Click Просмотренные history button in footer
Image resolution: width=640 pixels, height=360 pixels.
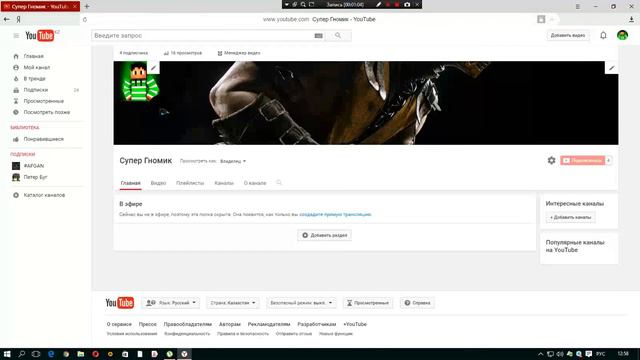coord(368,303)
